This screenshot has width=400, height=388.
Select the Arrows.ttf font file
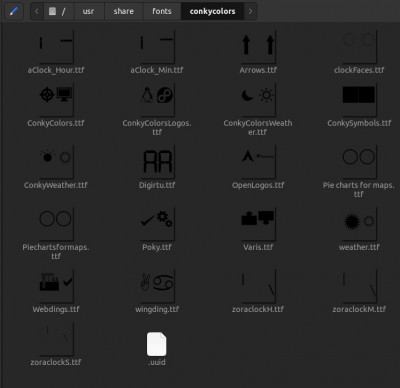click(x=258, y=52)
